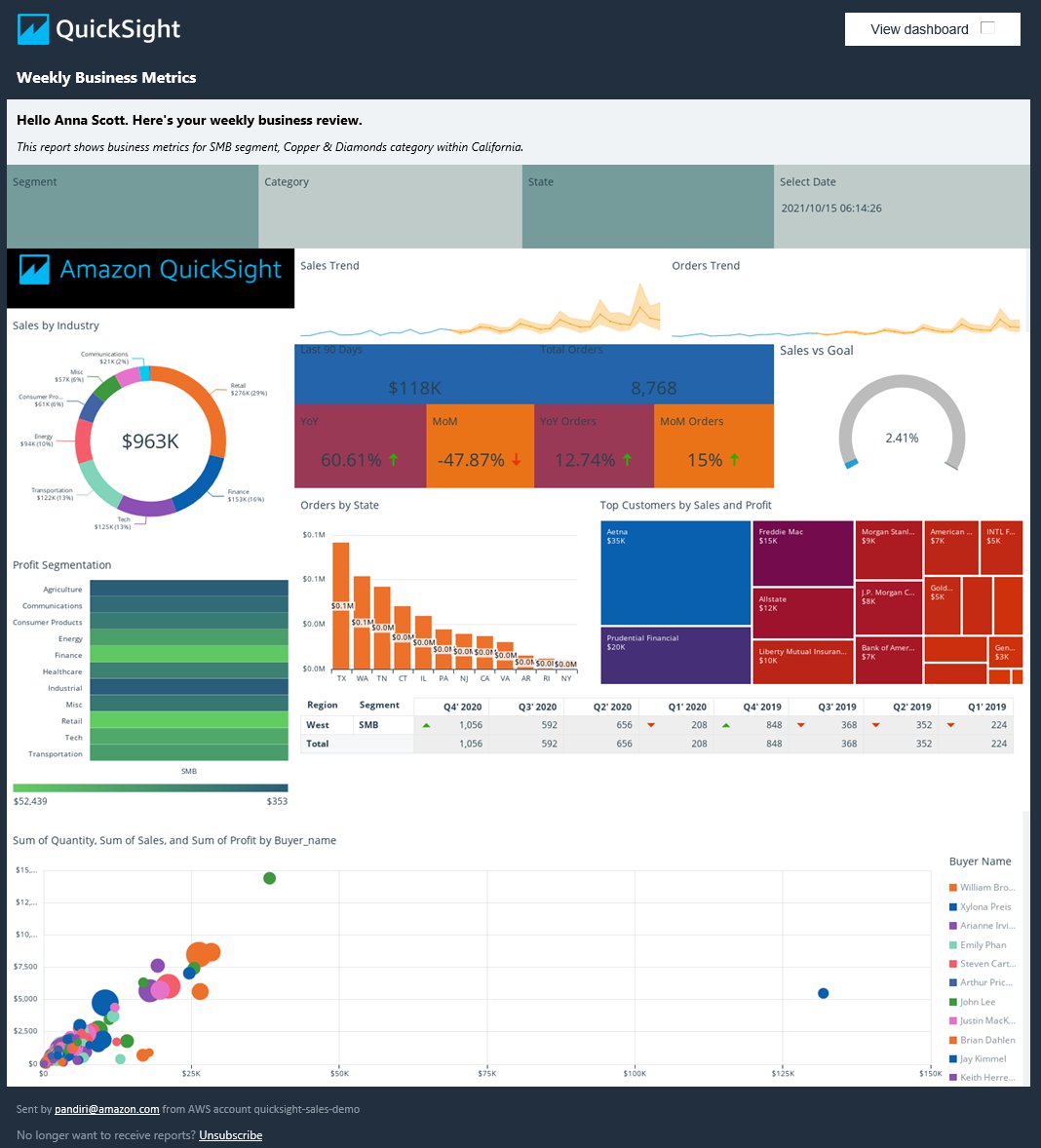Click the Justin MacK... legend entry
The height and width of the screenshot is (1148, 1041).
coord(982,1021)
